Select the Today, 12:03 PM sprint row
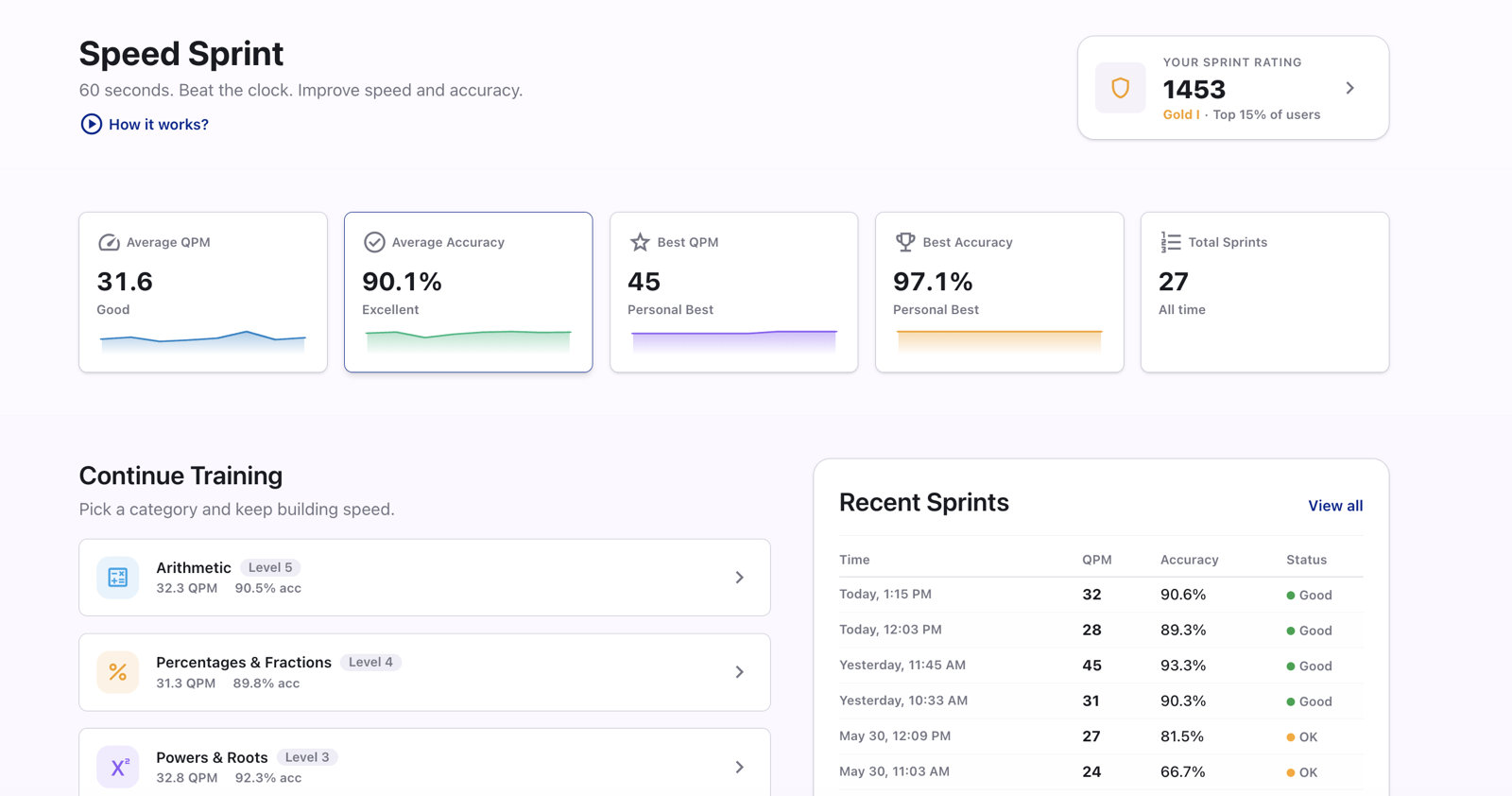 [x=1101, y=631]
